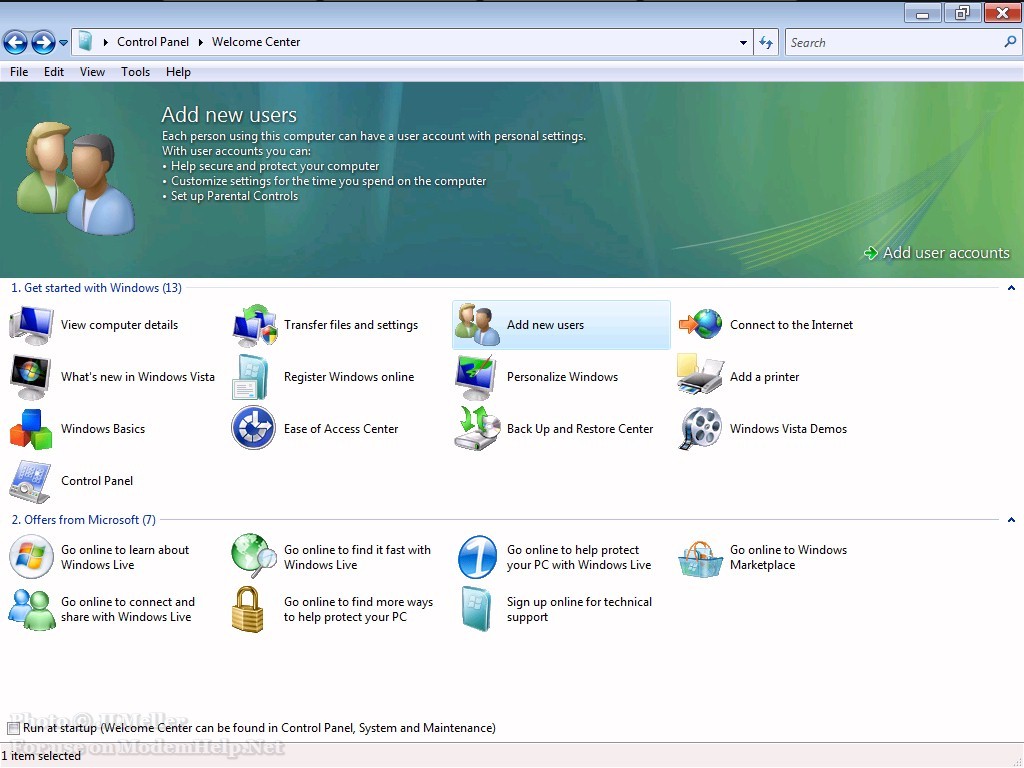Select the "Sign up online for technical support" label
Viewport: 1024px width, 768px height.
pos(579,609)
